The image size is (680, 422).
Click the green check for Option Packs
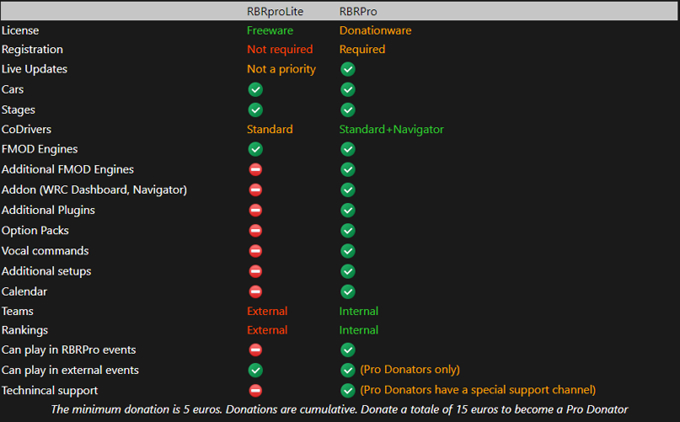click(x=348, y=231)
